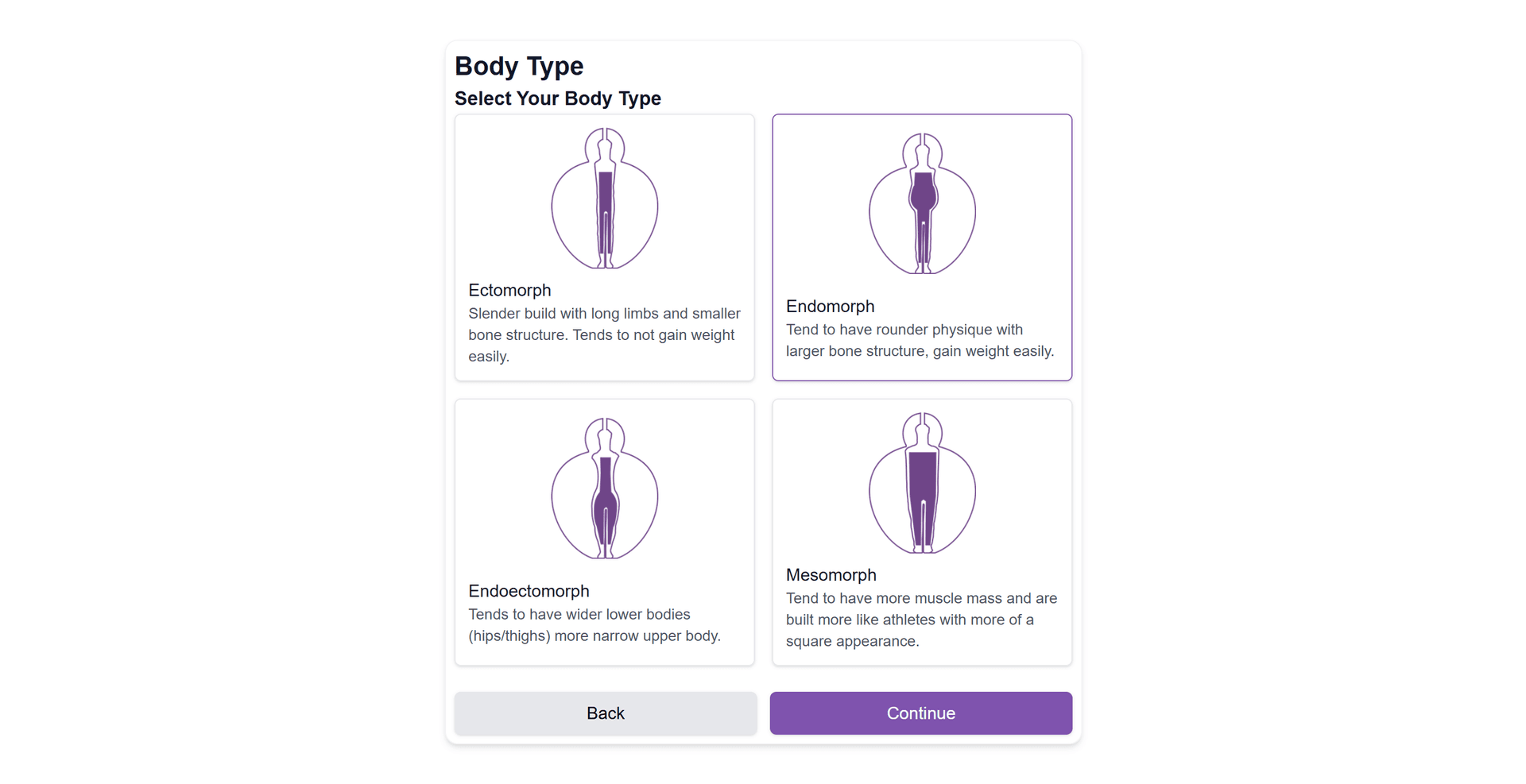
Task: Click the Endomorph card title text
Action: [x=830, y=306]
